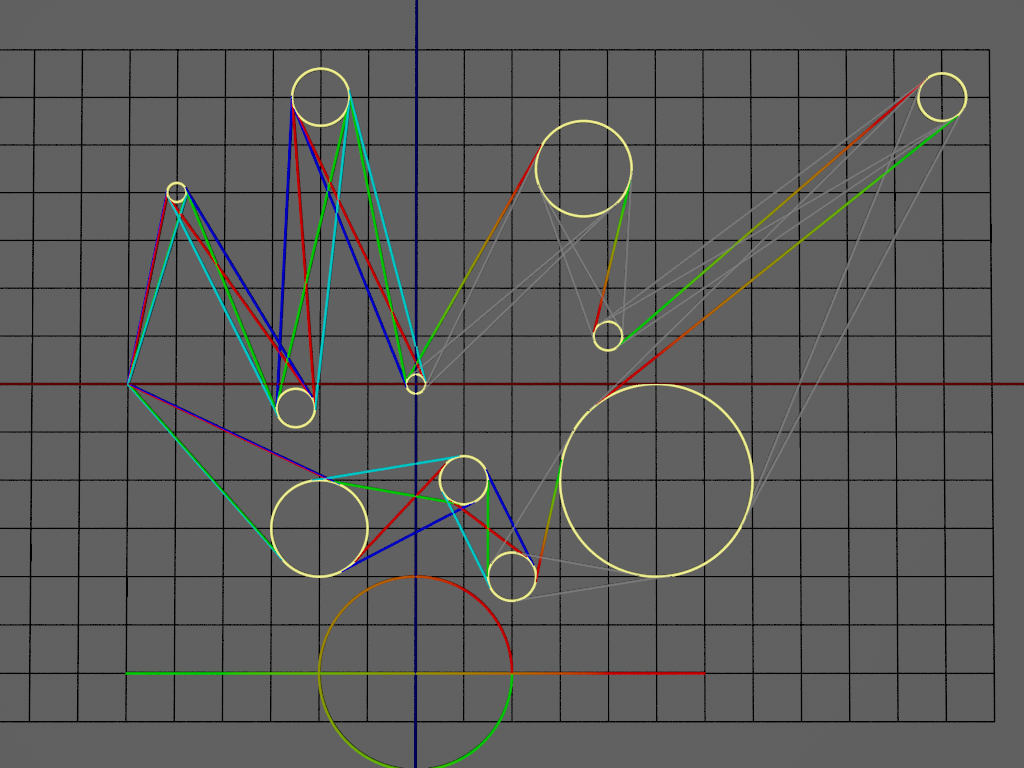Select the yellow circle at the cyan line's right end

[464, 480]
